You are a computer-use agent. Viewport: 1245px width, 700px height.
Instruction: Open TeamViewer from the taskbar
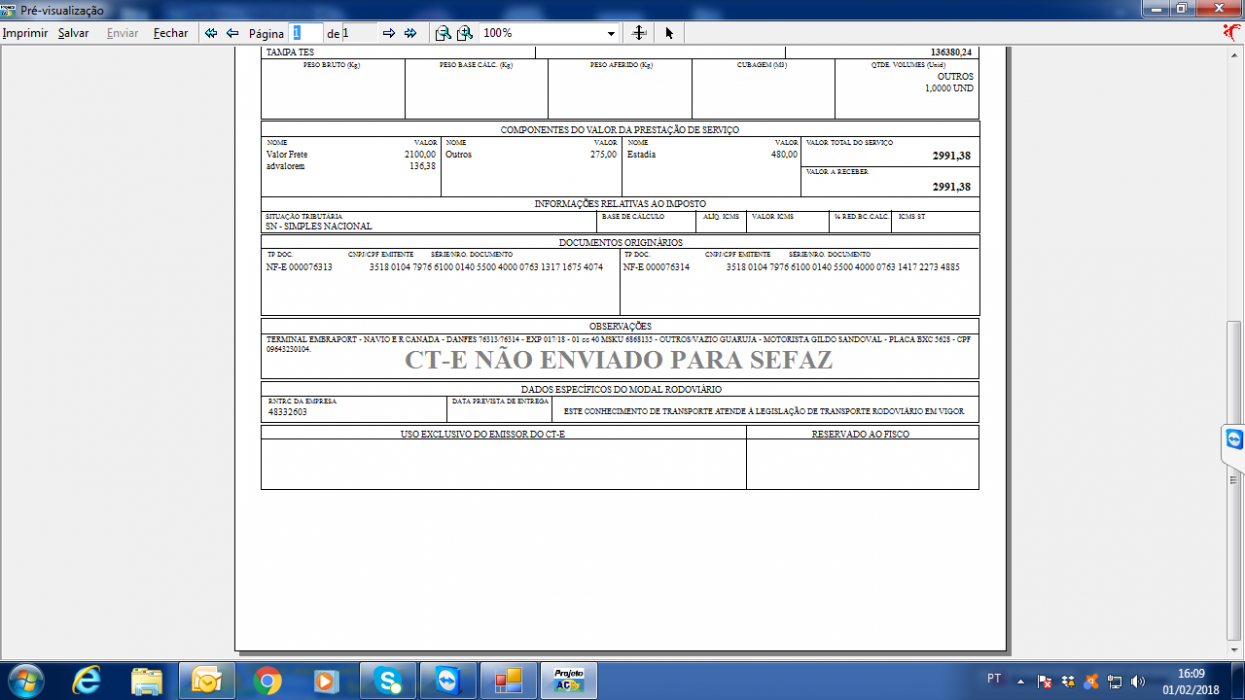pyautogui.click(x=448, y=681)
